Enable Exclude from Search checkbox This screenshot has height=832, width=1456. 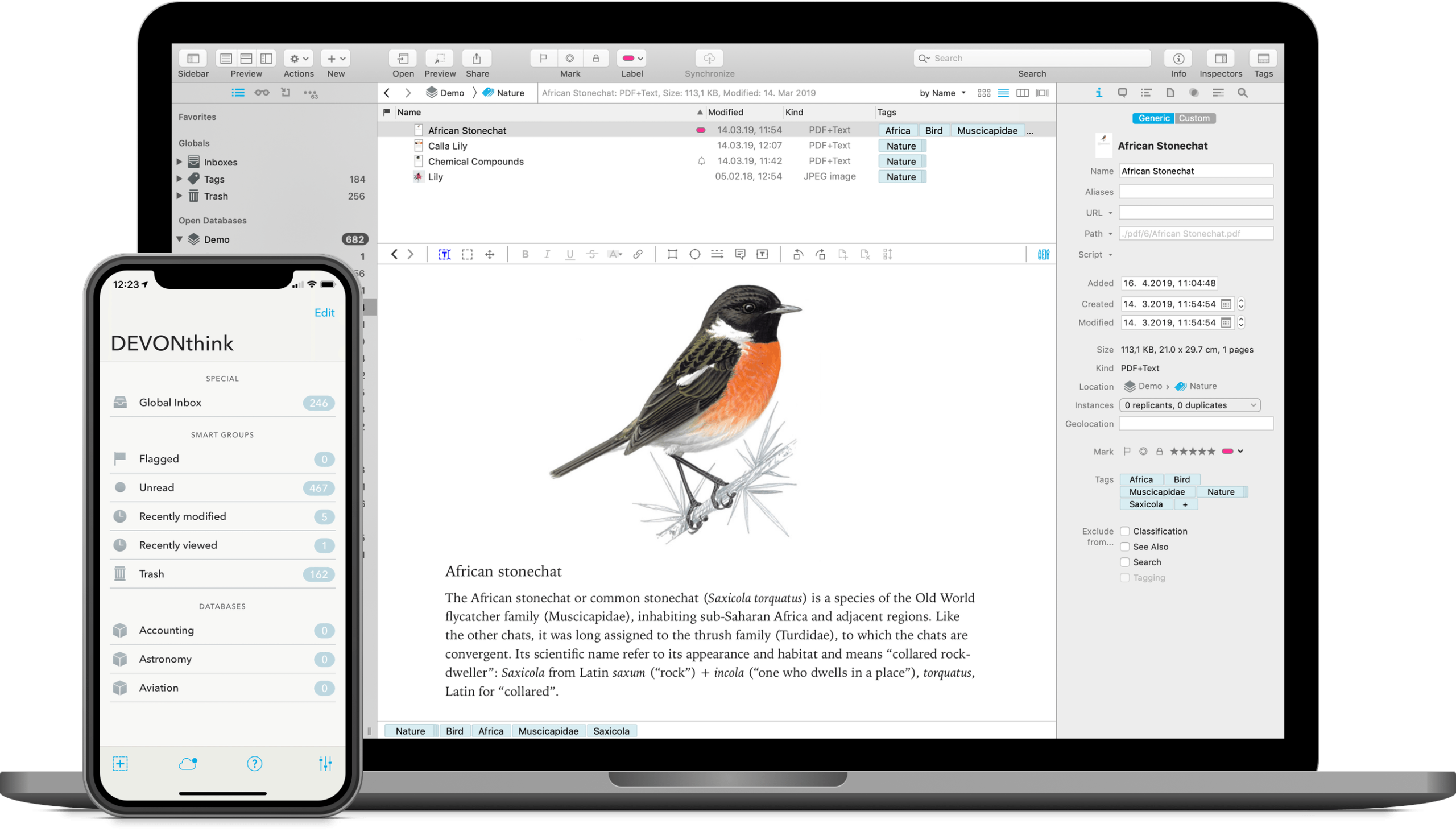[1124, 562]
